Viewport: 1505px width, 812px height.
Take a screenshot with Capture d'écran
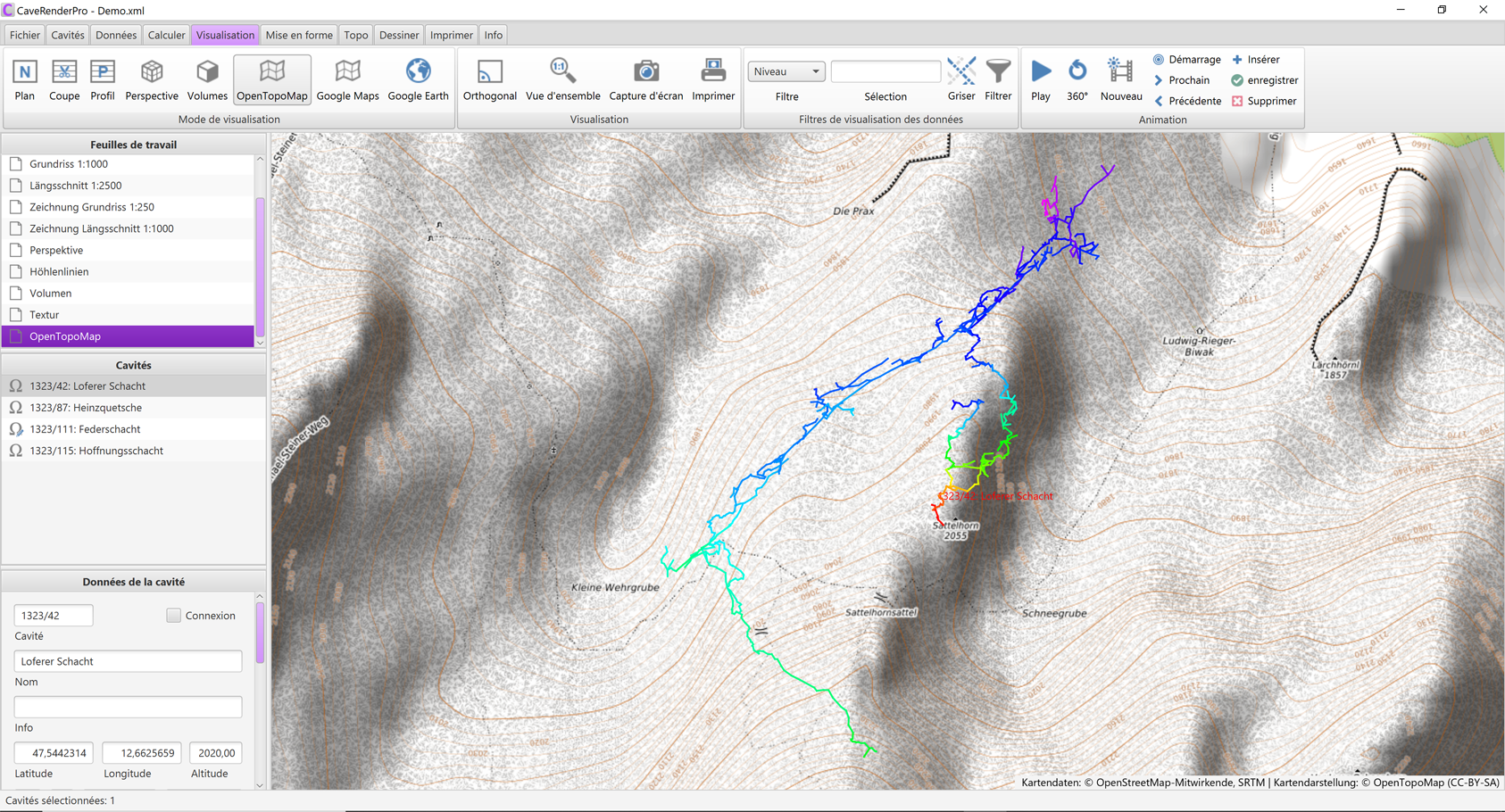coord(645,79)
